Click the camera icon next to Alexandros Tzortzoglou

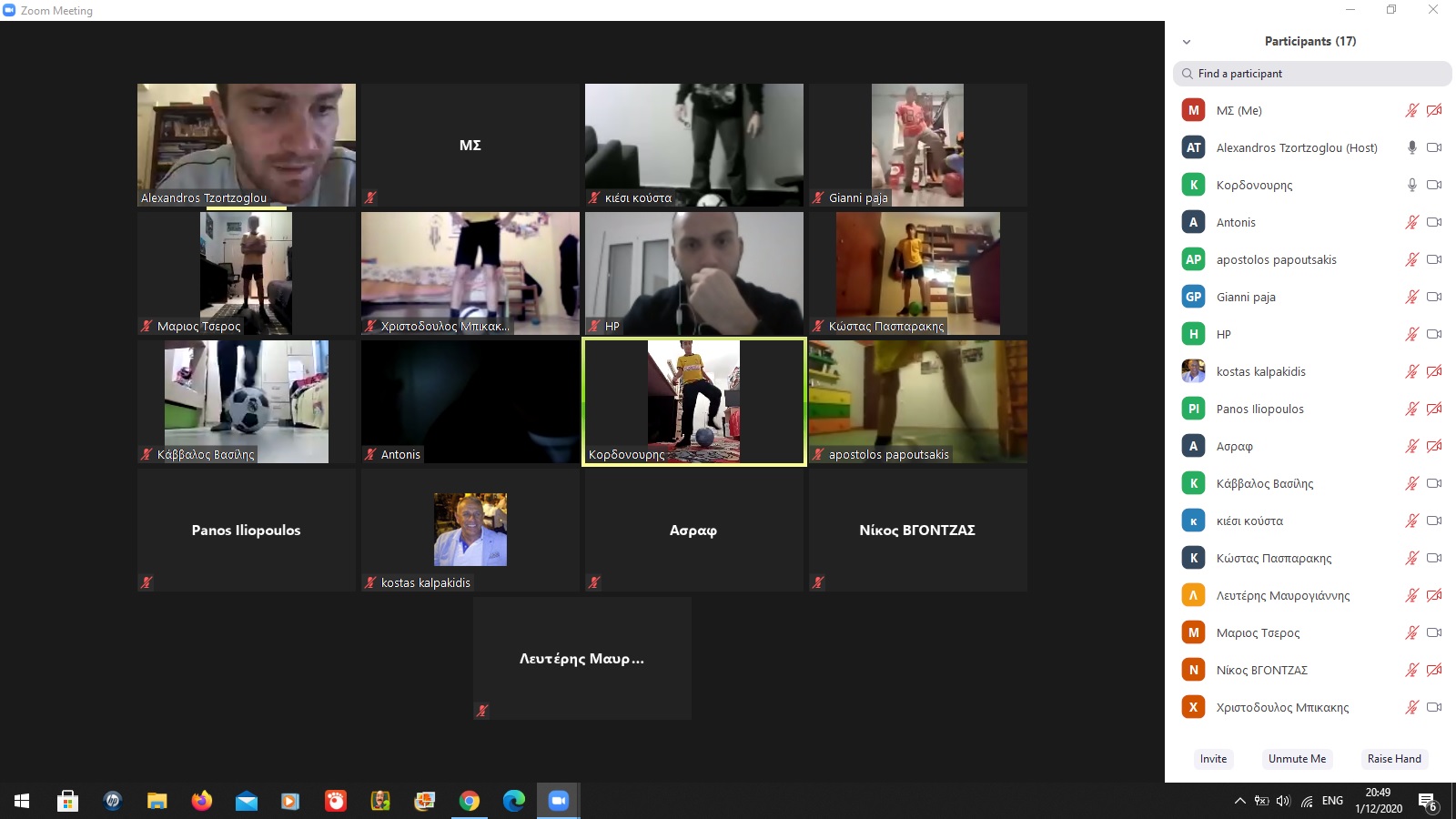point(1434,147)
